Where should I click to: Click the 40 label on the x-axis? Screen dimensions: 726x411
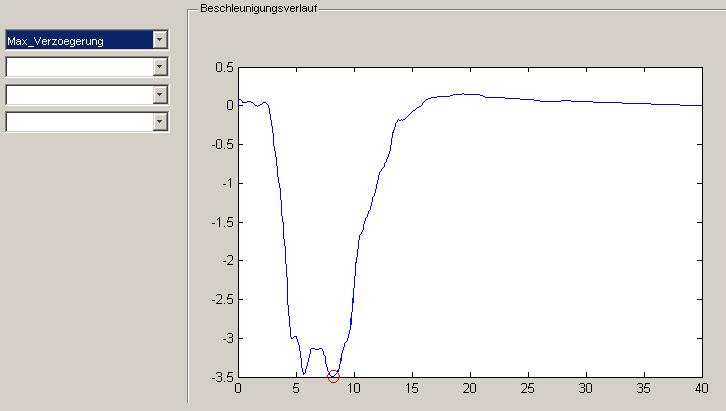[x=702, y=389]
